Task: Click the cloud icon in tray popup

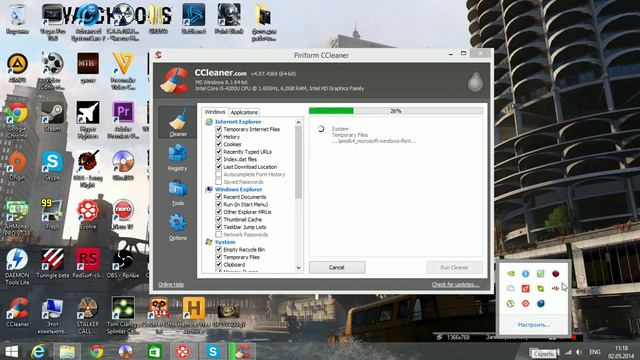Action: 511,289
